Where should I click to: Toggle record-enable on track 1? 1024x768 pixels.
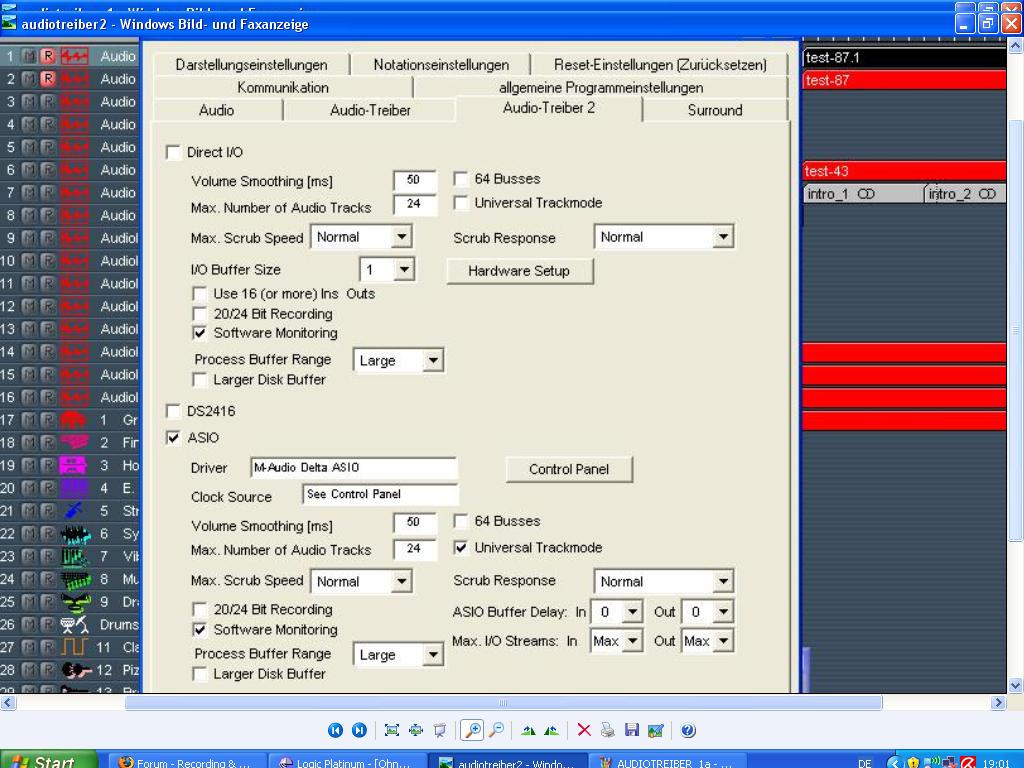point(48,56)
